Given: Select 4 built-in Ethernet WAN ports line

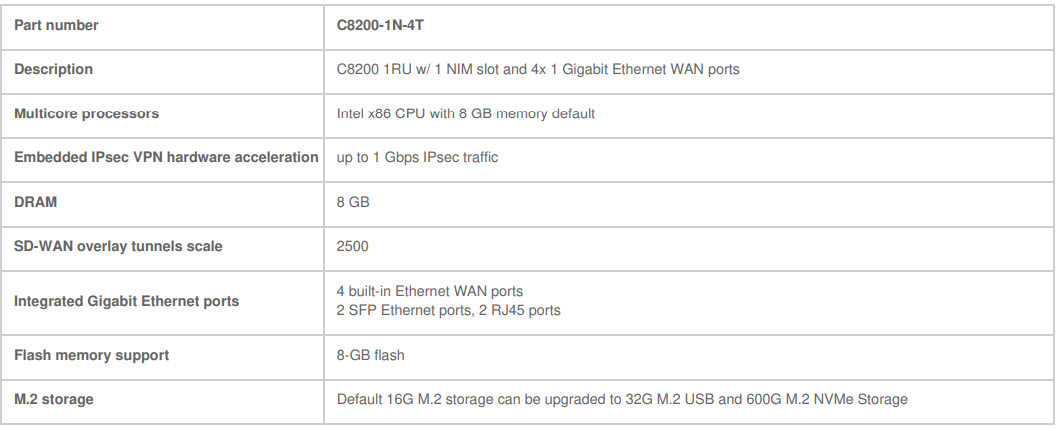Looking at the screenshot, I should point(430,291).
